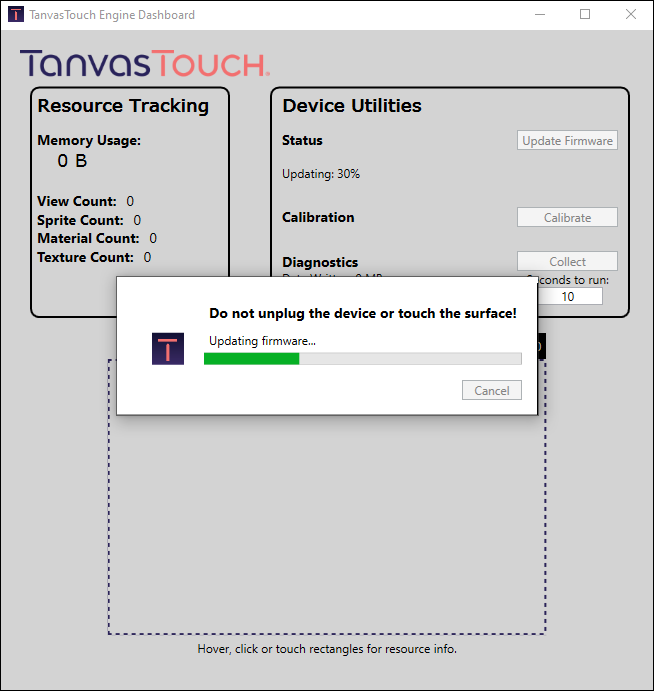Cancel the firmware update
This screenshot has height=691, width=654.
click(x=491, y=390)
